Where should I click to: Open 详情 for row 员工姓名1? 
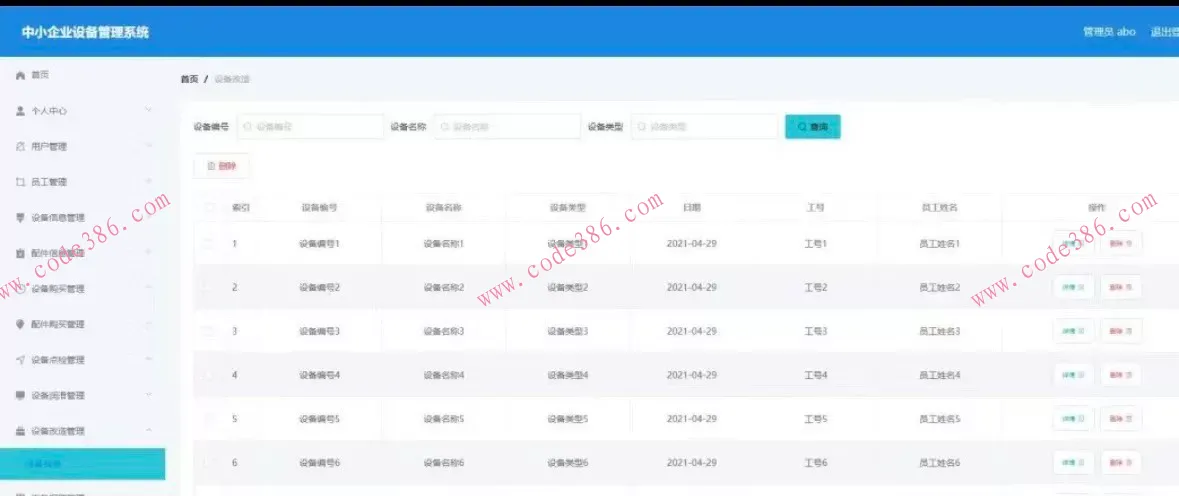coord(1073,243)
